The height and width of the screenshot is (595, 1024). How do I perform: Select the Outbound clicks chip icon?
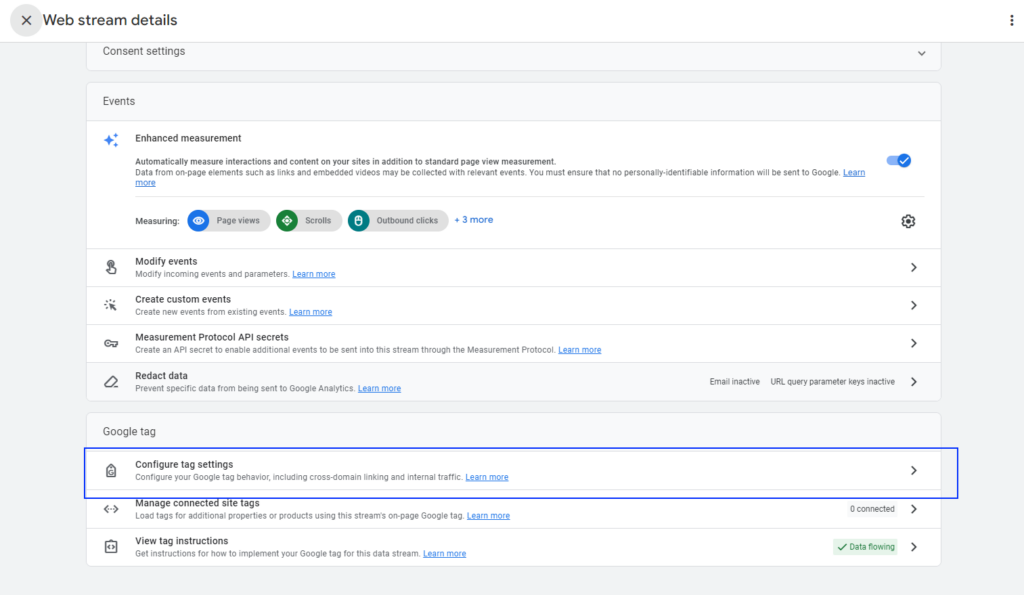tap(358, 221)
